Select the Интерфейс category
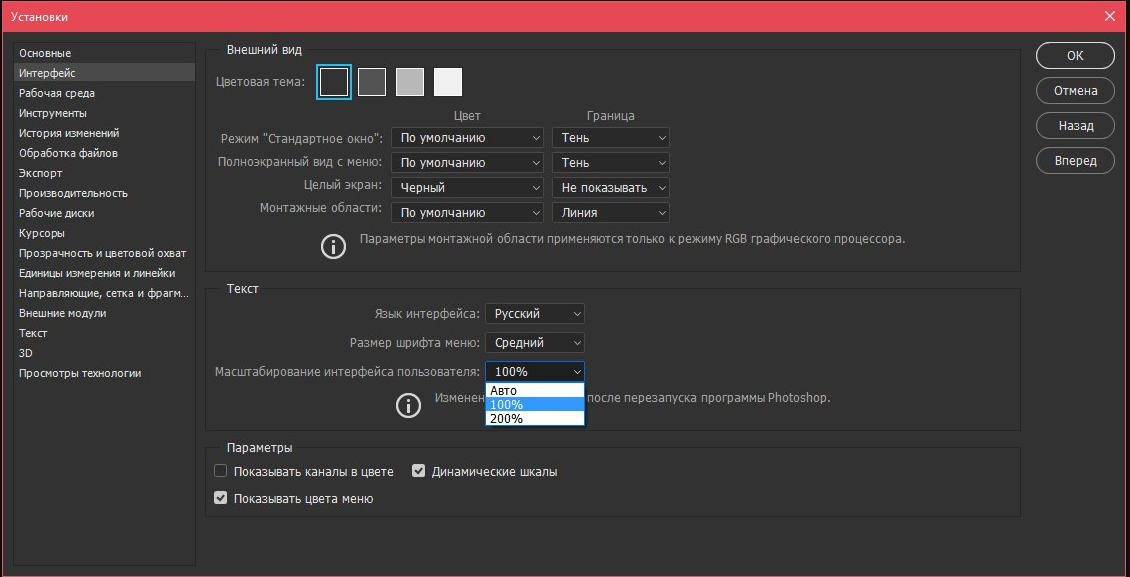The height and width of the screenshot is (577, 1130). pos(105,73)
